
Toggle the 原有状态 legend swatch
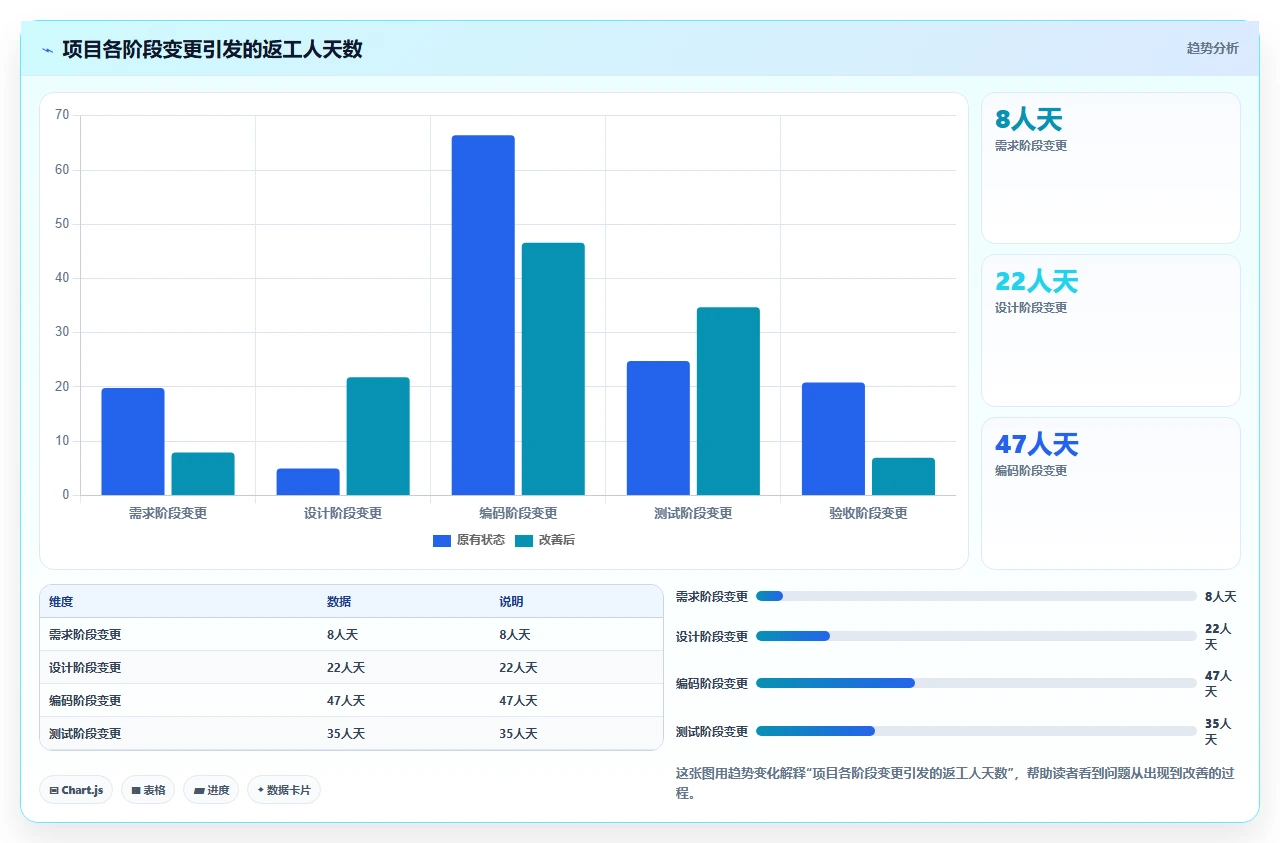(x=442, y=540)
